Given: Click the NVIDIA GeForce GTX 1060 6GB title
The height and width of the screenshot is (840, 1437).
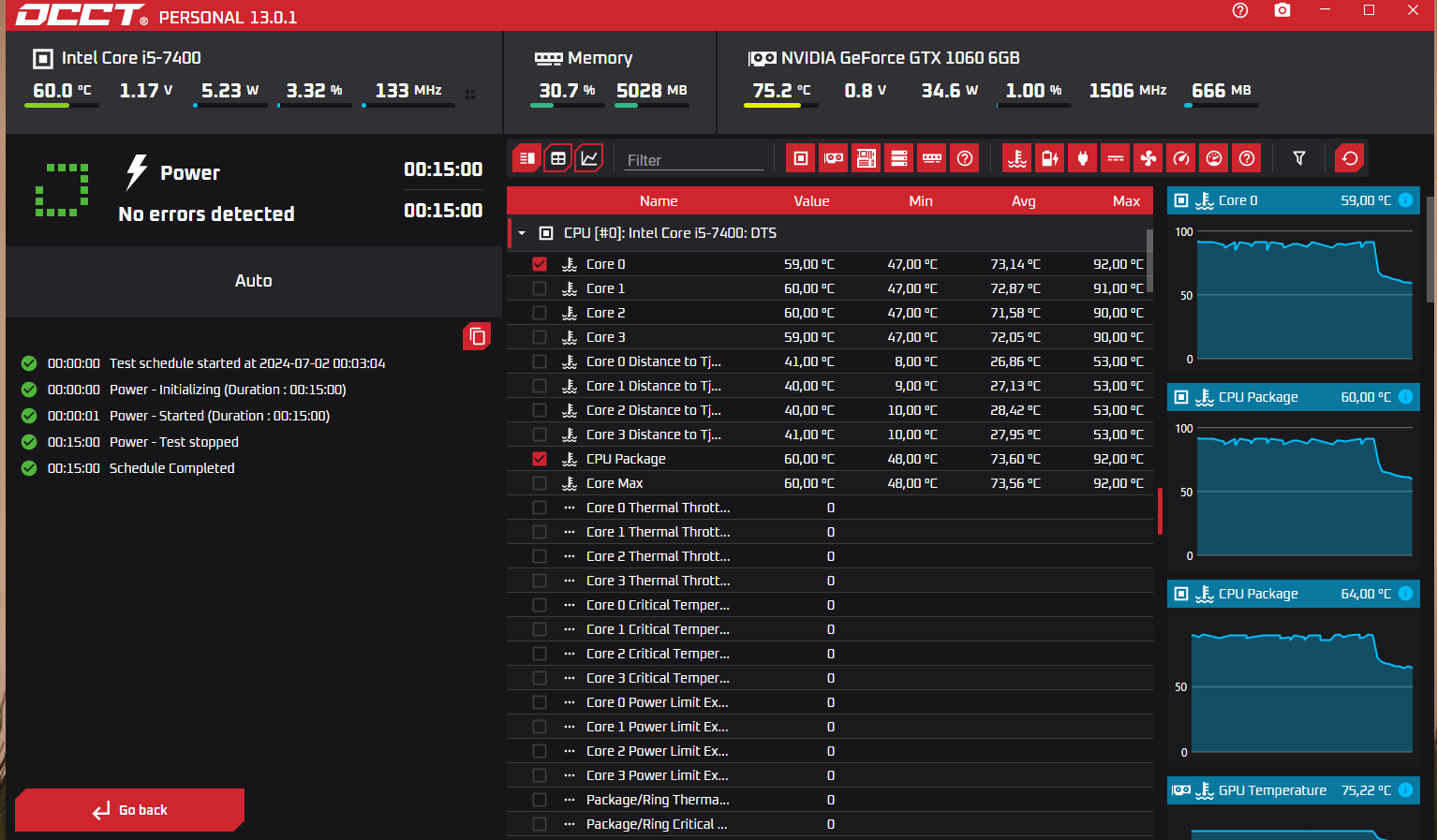Looking at the screenshot, I should click(x=900, y=58).
